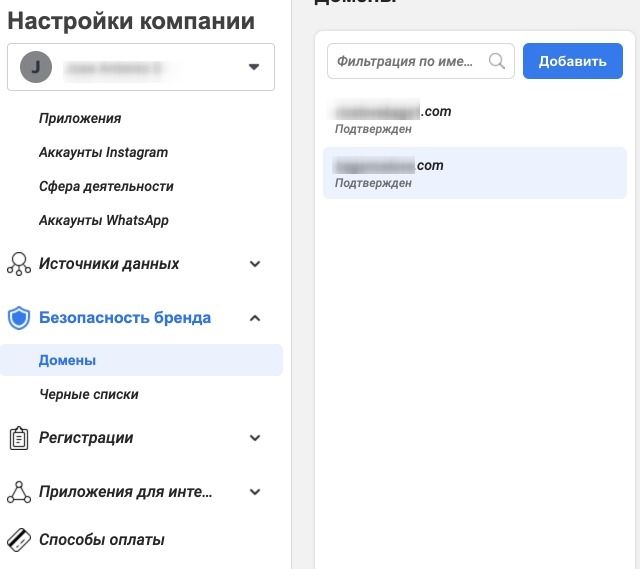
Task: Click the Integrations triangle nodes icon
Action: click(19, 492)
